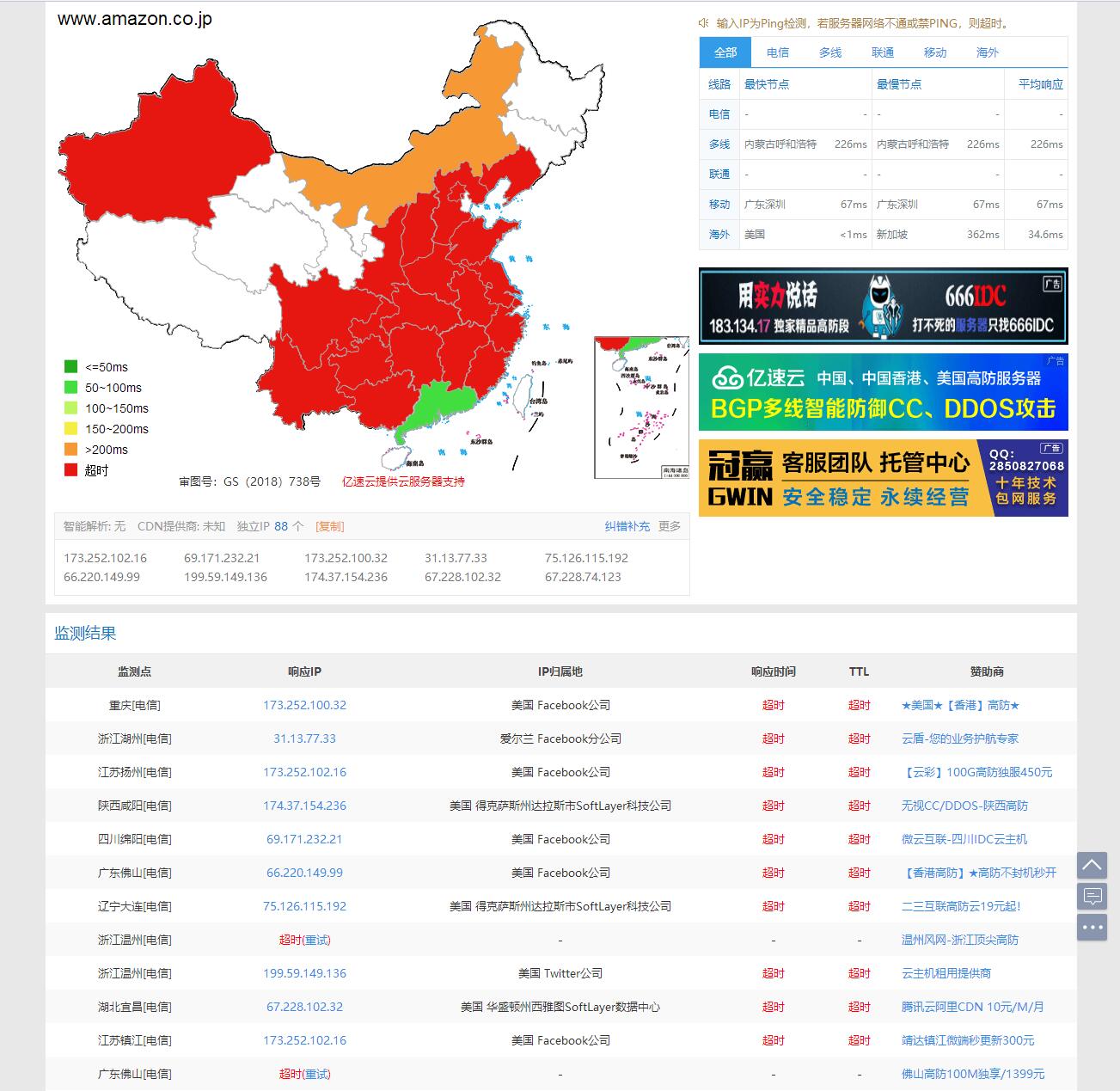Open 66.220.149.99 in 广东佛山 row

304,873
